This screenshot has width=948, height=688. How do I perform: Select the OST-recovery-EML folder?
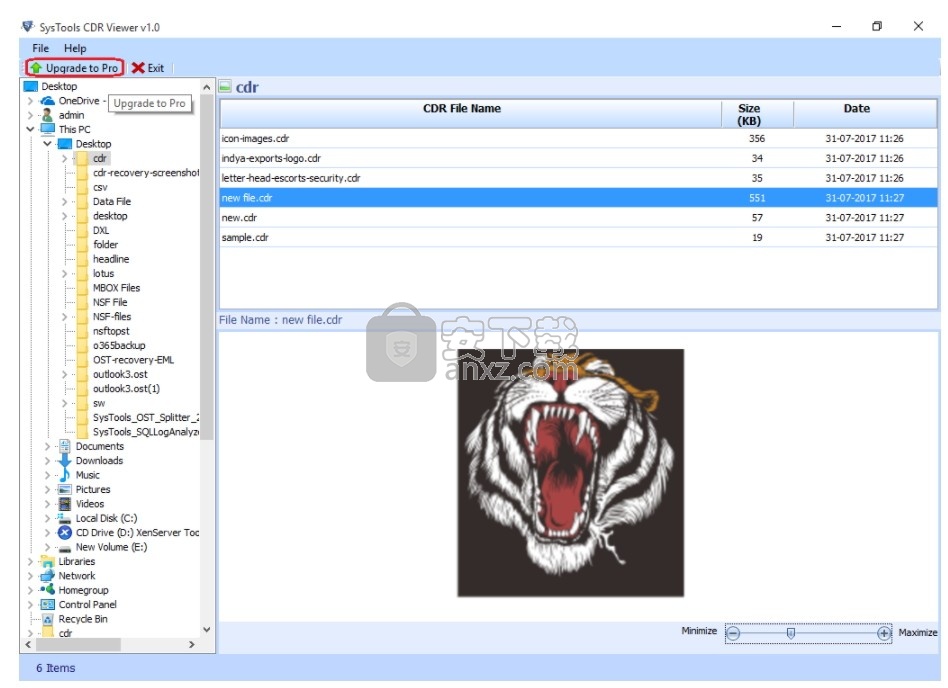(133, 360)
